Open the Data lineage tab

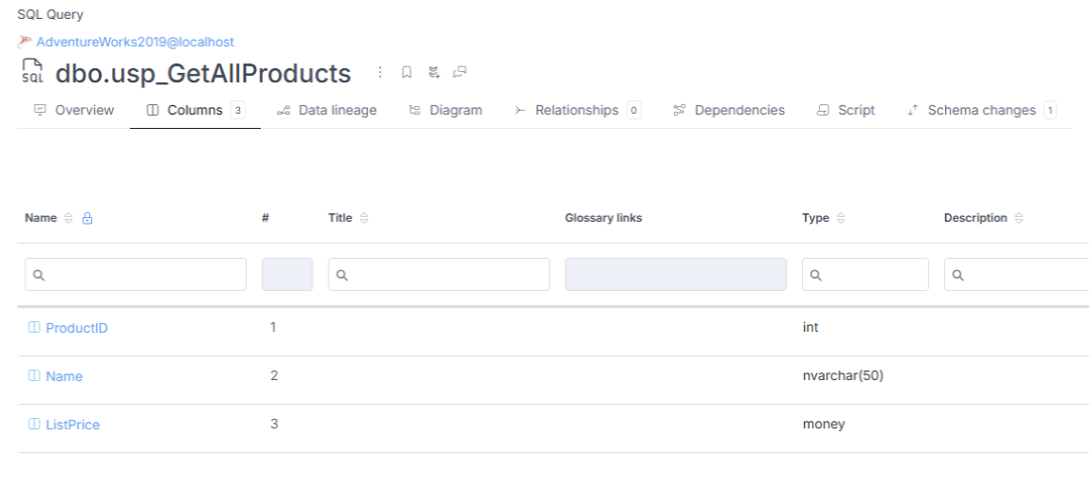click(x=326, y=110)
